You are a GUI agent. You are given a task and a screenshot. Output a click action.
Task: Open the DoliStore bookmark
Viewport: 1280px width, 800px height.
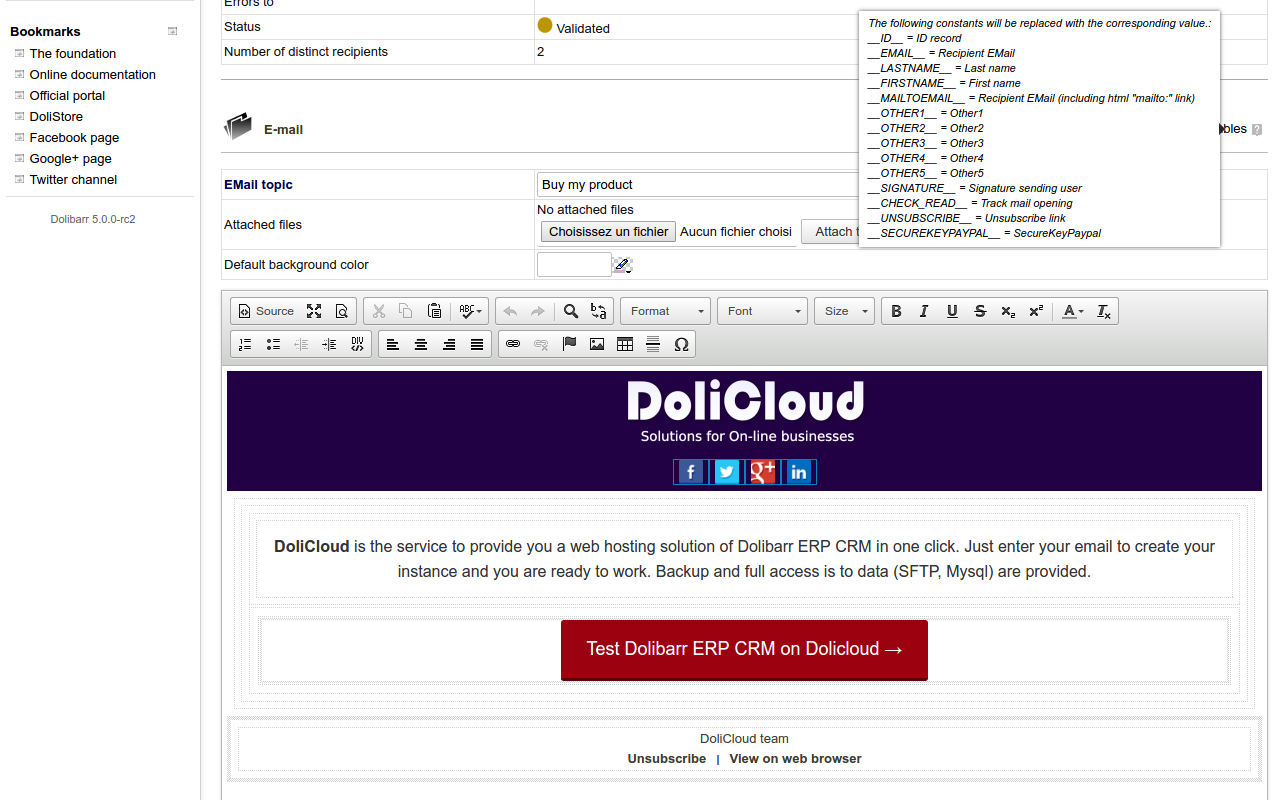(56, 117)
